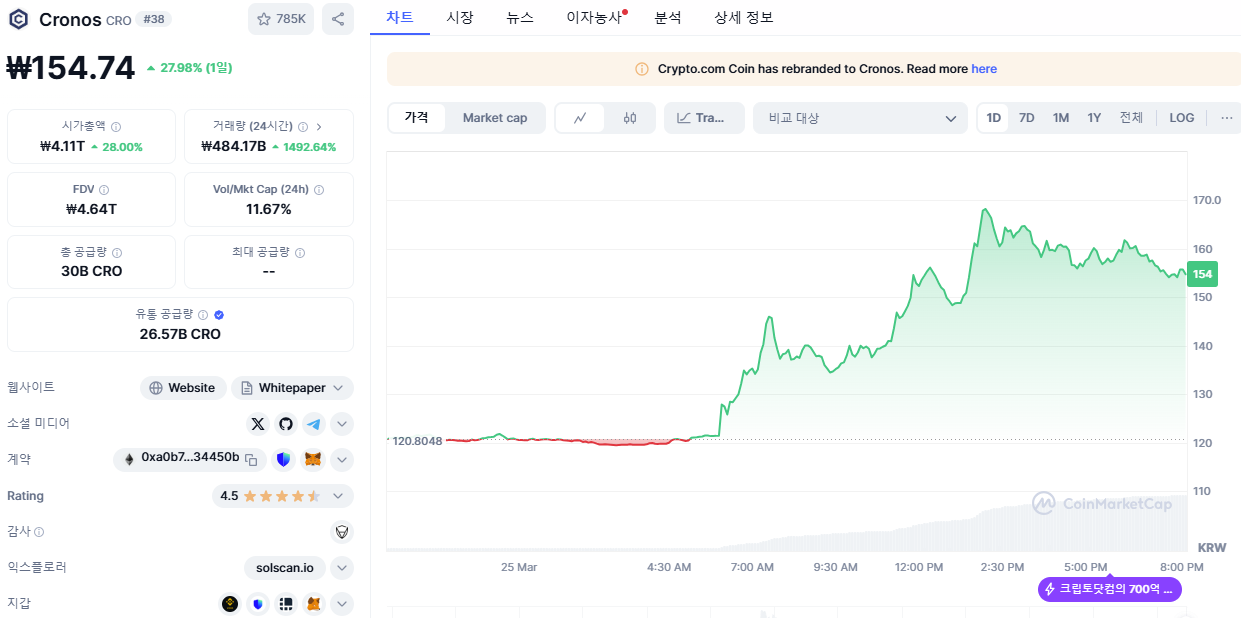Copy the contract address icon
Viewport: 1241px width, 618px height.
pos(252,460)
